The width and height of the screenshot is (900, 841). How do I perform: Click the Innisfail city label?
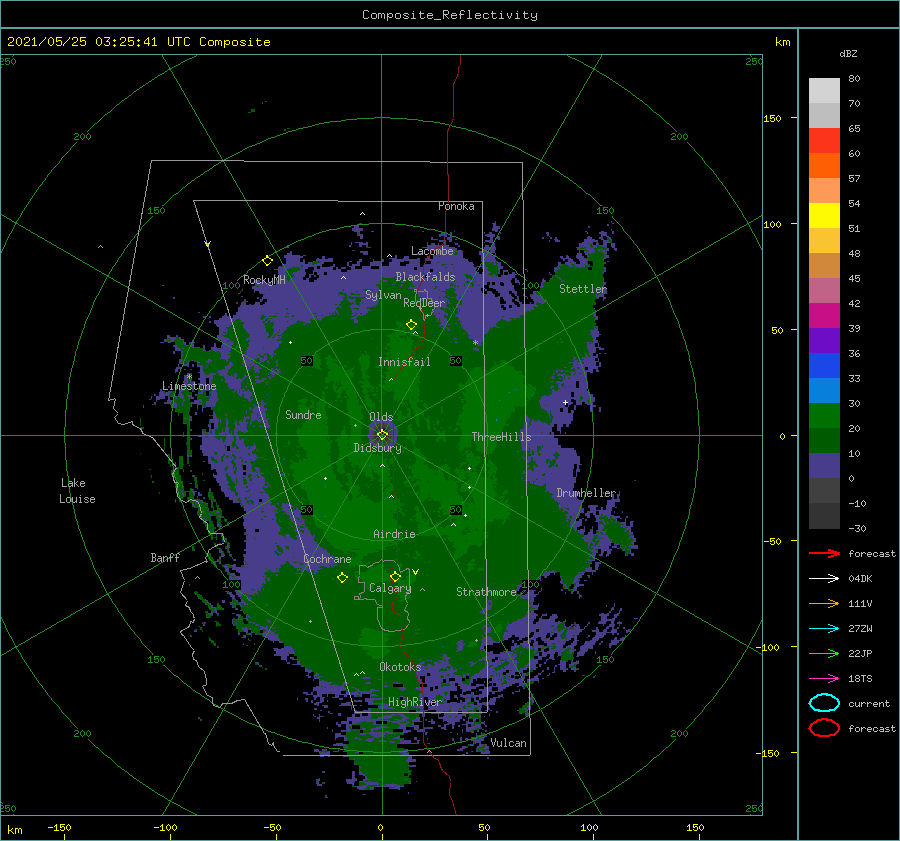404,362
